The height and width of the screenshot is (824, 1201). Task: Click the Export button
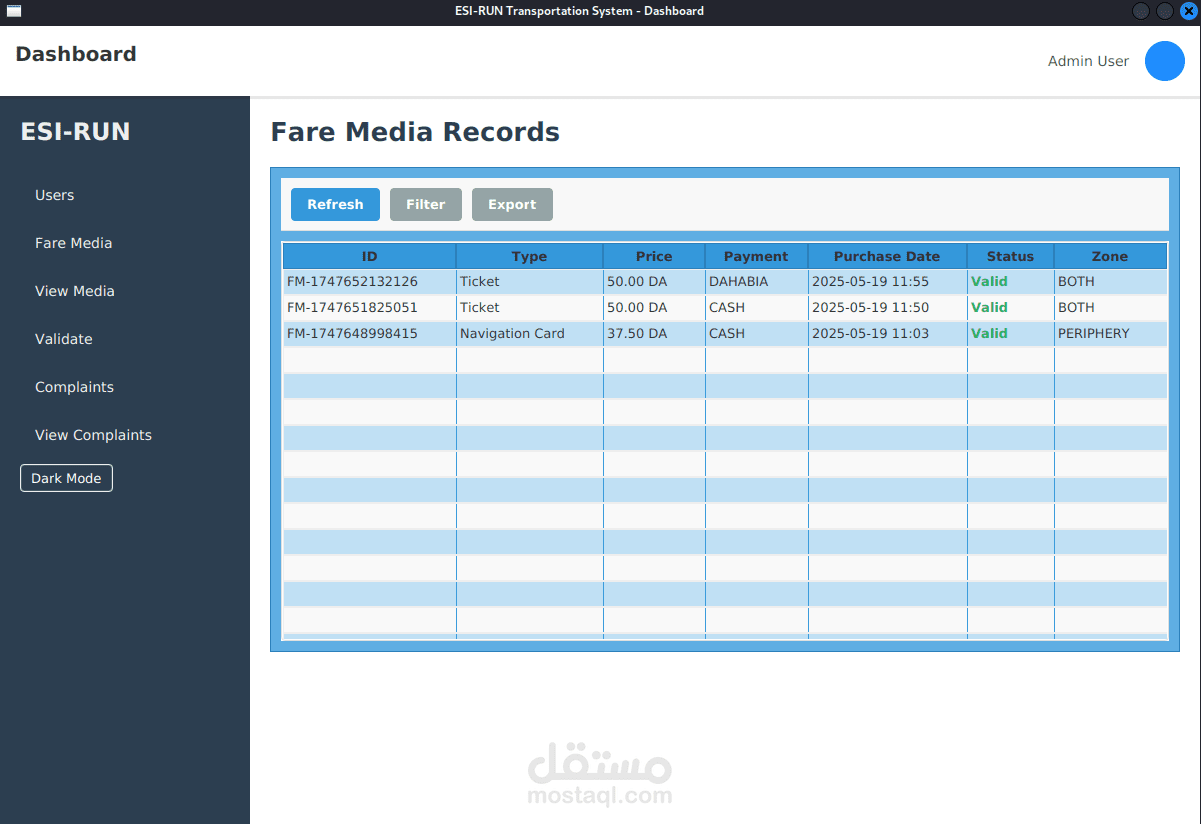click(512, 204)
